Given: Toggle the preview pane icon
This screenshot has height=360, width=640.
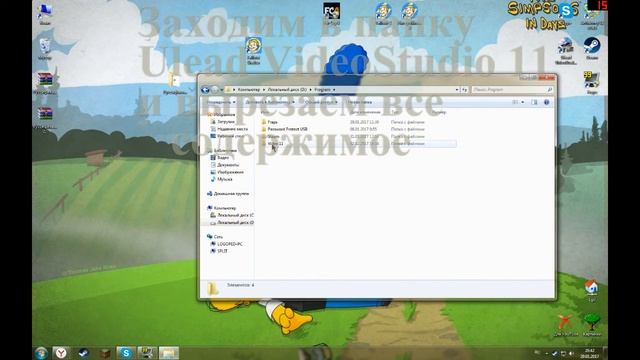Looking at the screenshot, I should [x=534, y=102].
